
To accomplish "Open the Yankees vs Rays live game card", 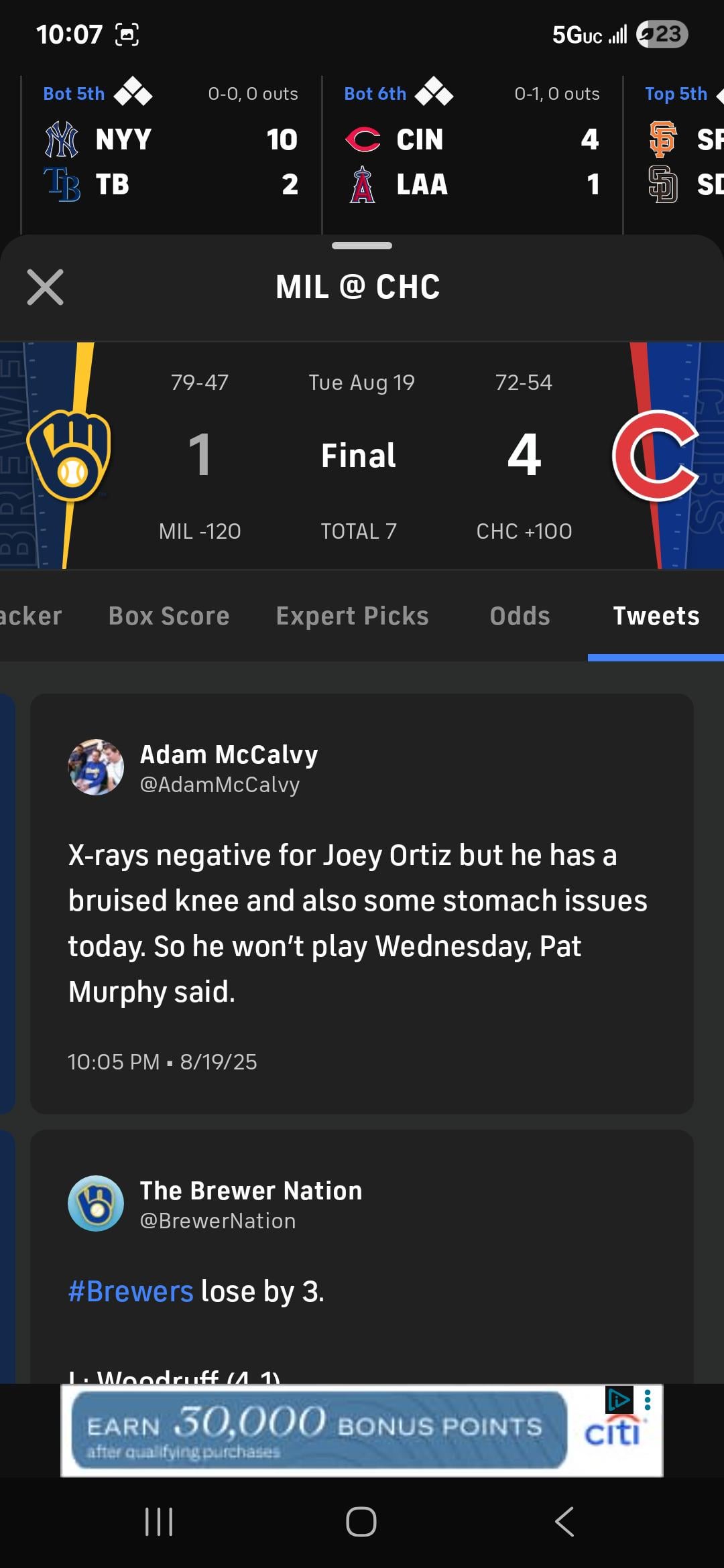I will [x=171, y=154].
